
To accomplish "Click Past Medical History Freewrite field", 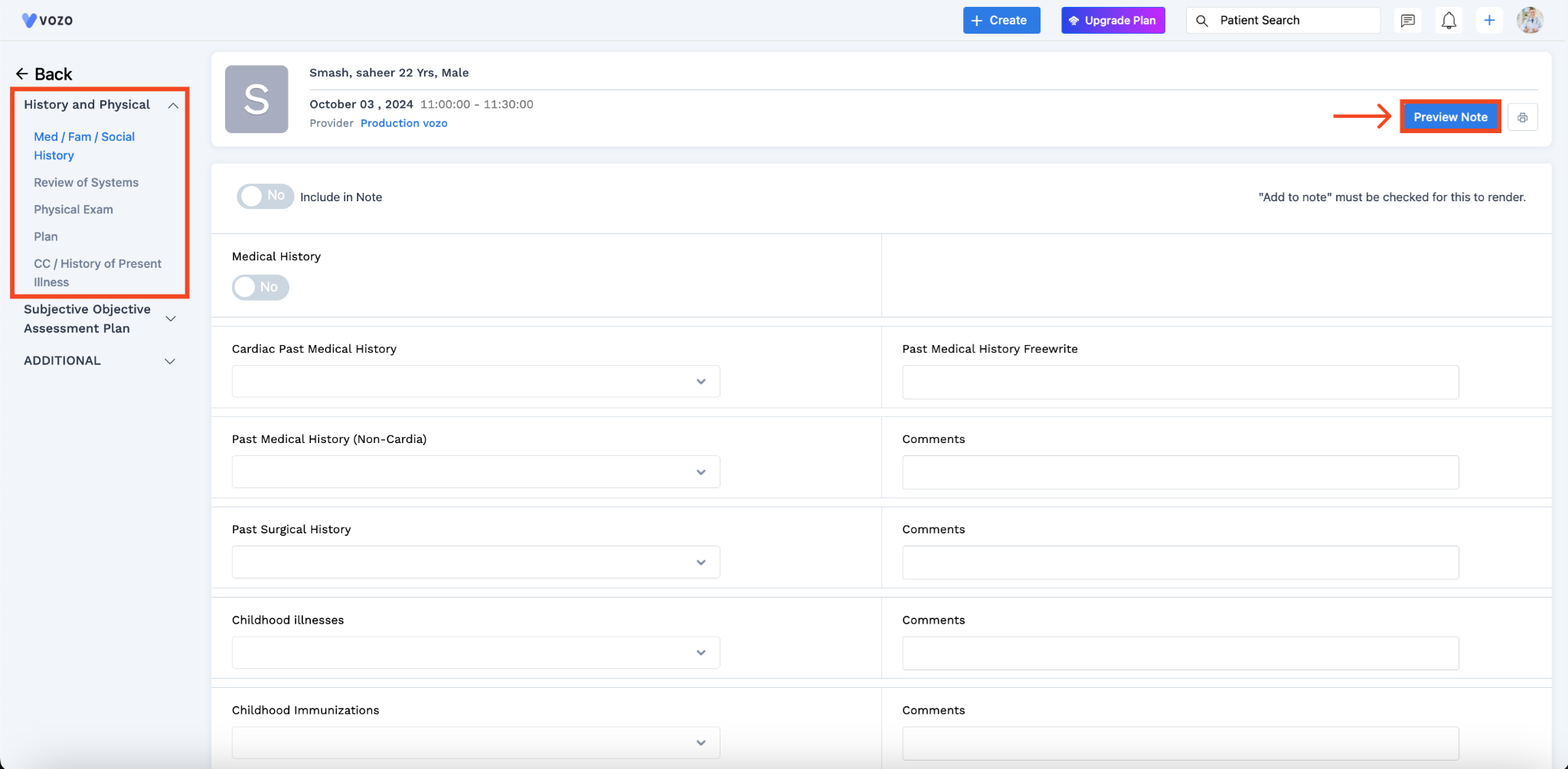I will pyautogui.click(x=1181, y=382).
